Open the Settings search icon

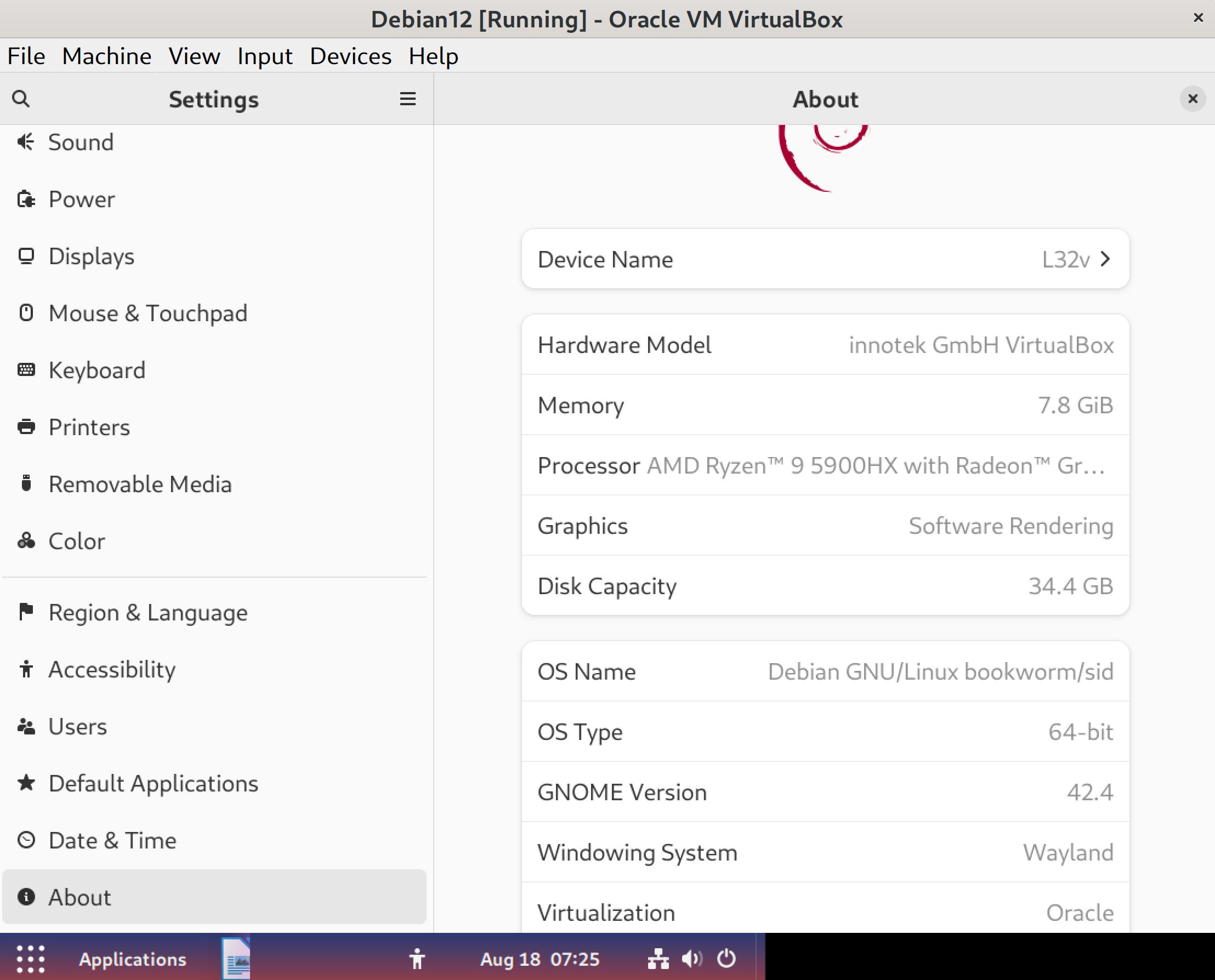[21, 99]
